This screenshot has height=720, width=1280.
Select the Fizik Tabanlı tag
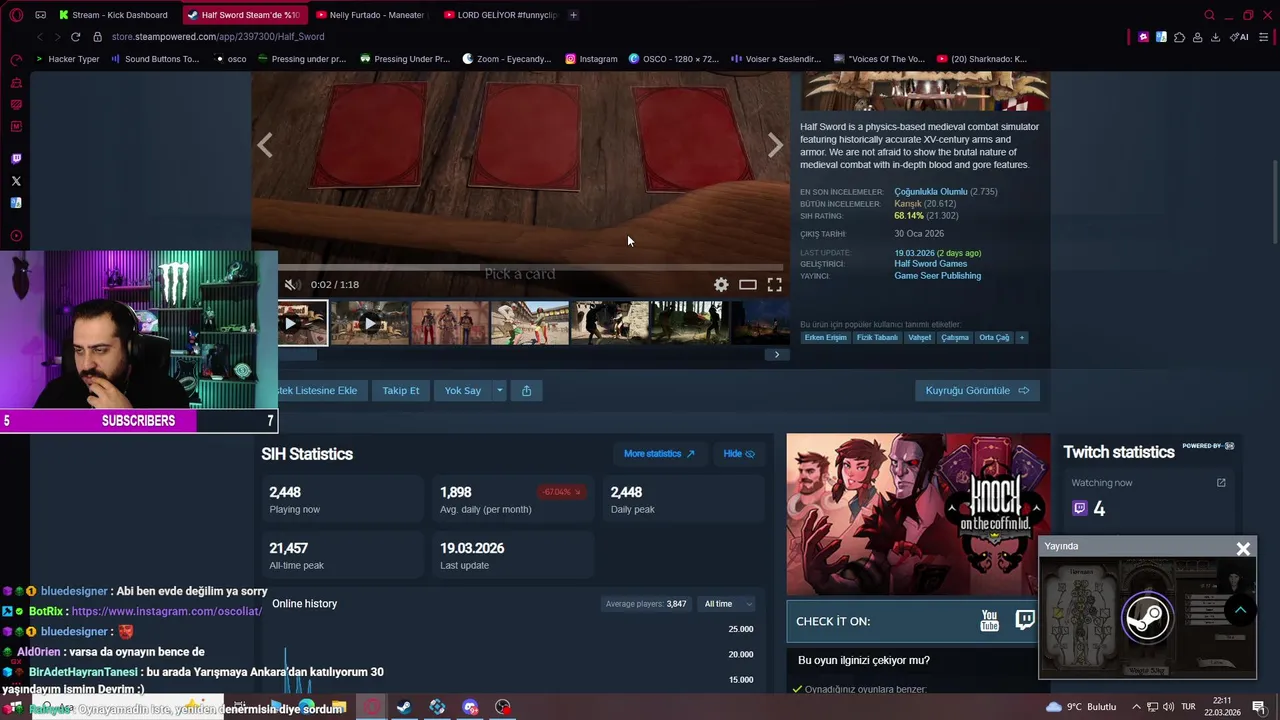point(877,338)
